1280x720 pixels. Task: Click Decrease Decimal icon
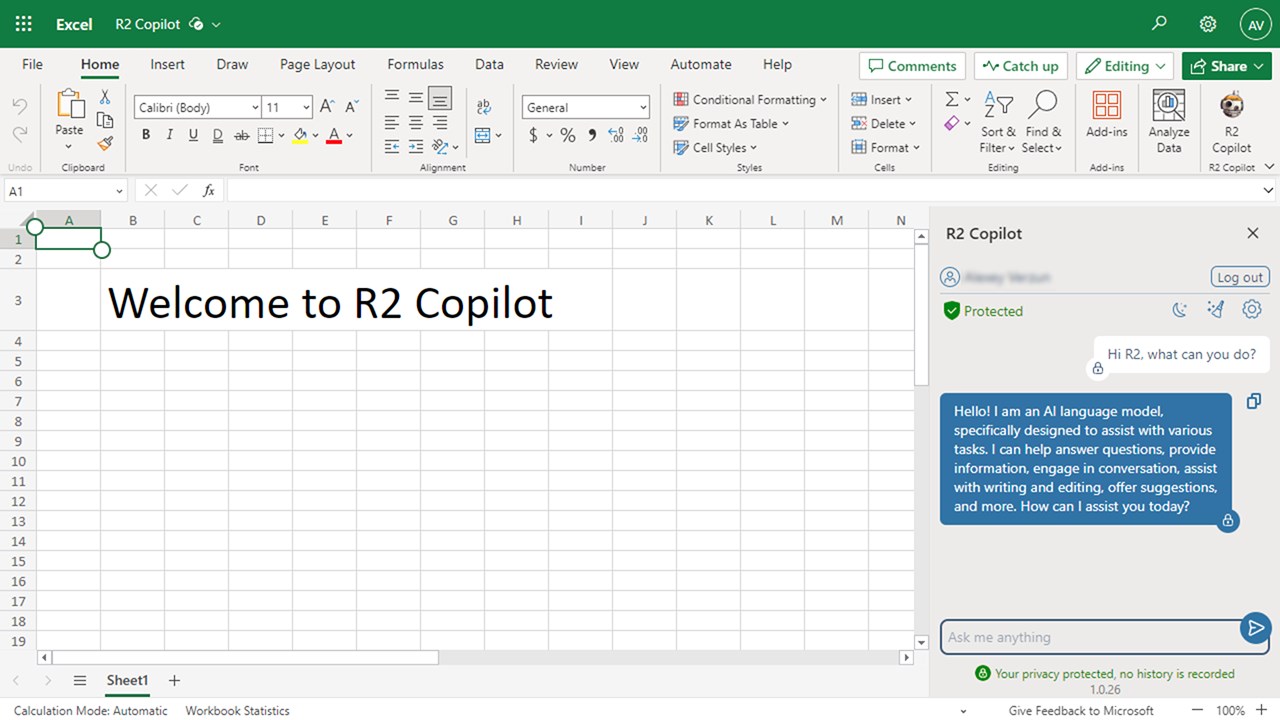[640, 135]
